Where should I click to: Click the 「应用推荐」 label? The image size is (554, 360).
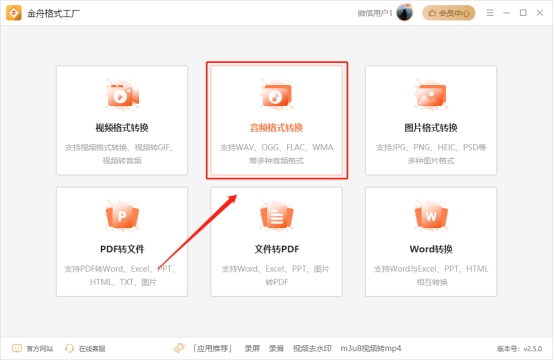pyautogui.click(x=213, y=349)
